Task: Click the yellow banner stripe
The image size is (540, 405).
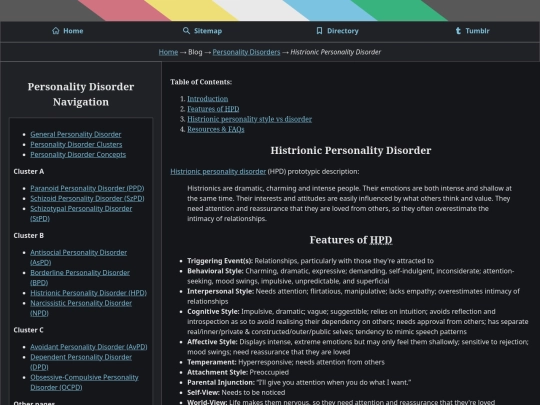Action: 191,10
